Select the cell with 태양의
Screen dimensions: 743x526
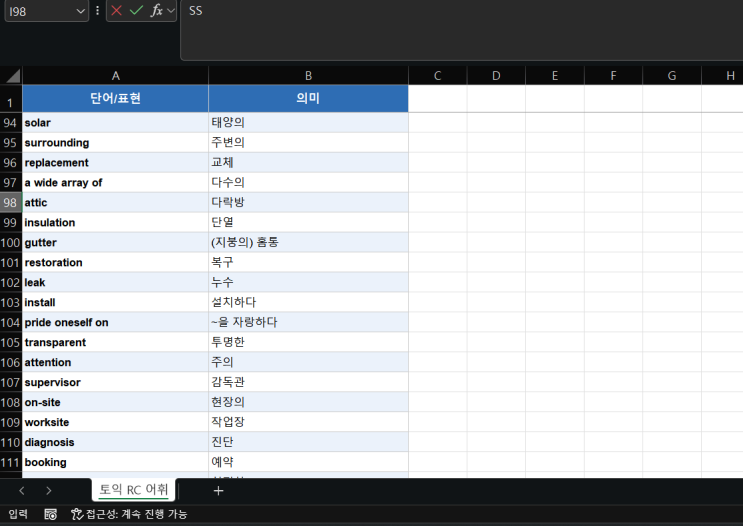tap(308, 123)
